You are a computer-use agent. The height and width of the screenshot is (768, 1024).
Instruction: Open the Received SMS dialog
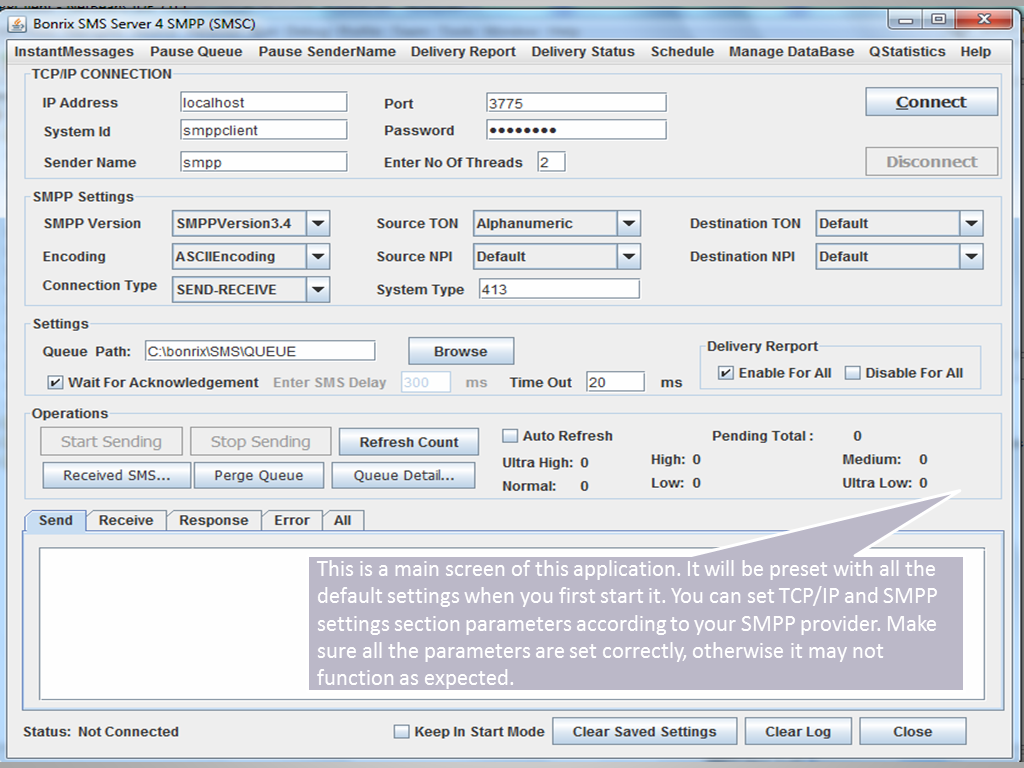pyautogui.click(x=117, y=475)
